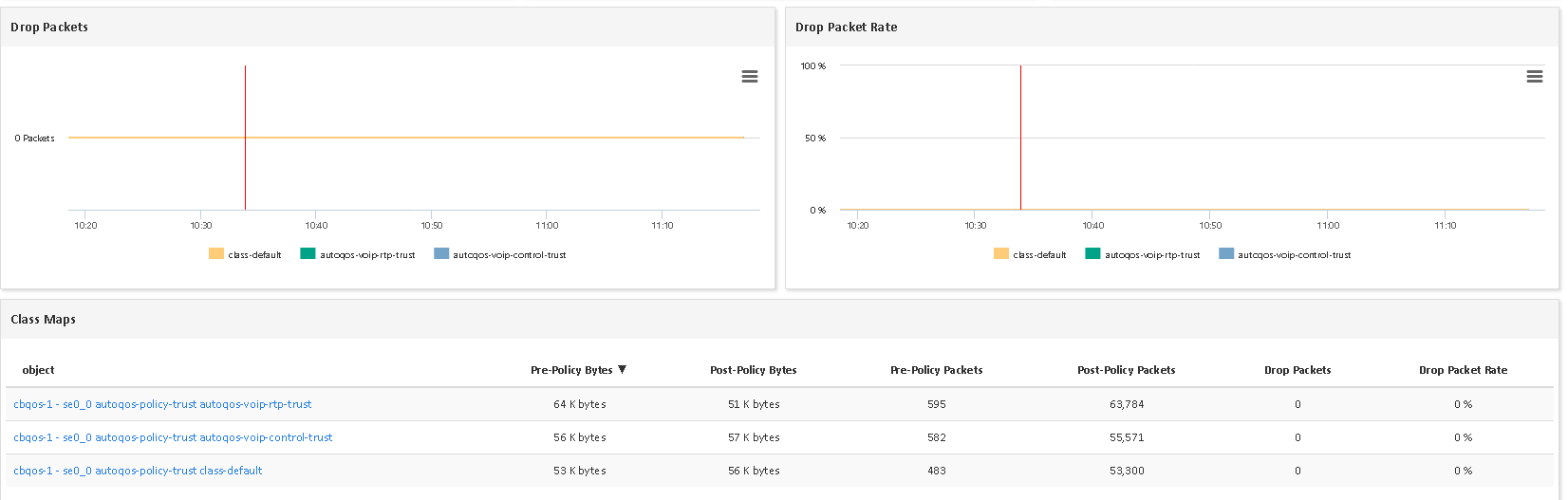Sort table by Post-Policy Bytes column
This screenshot has height=500, width=1568.
click(753, 370)
